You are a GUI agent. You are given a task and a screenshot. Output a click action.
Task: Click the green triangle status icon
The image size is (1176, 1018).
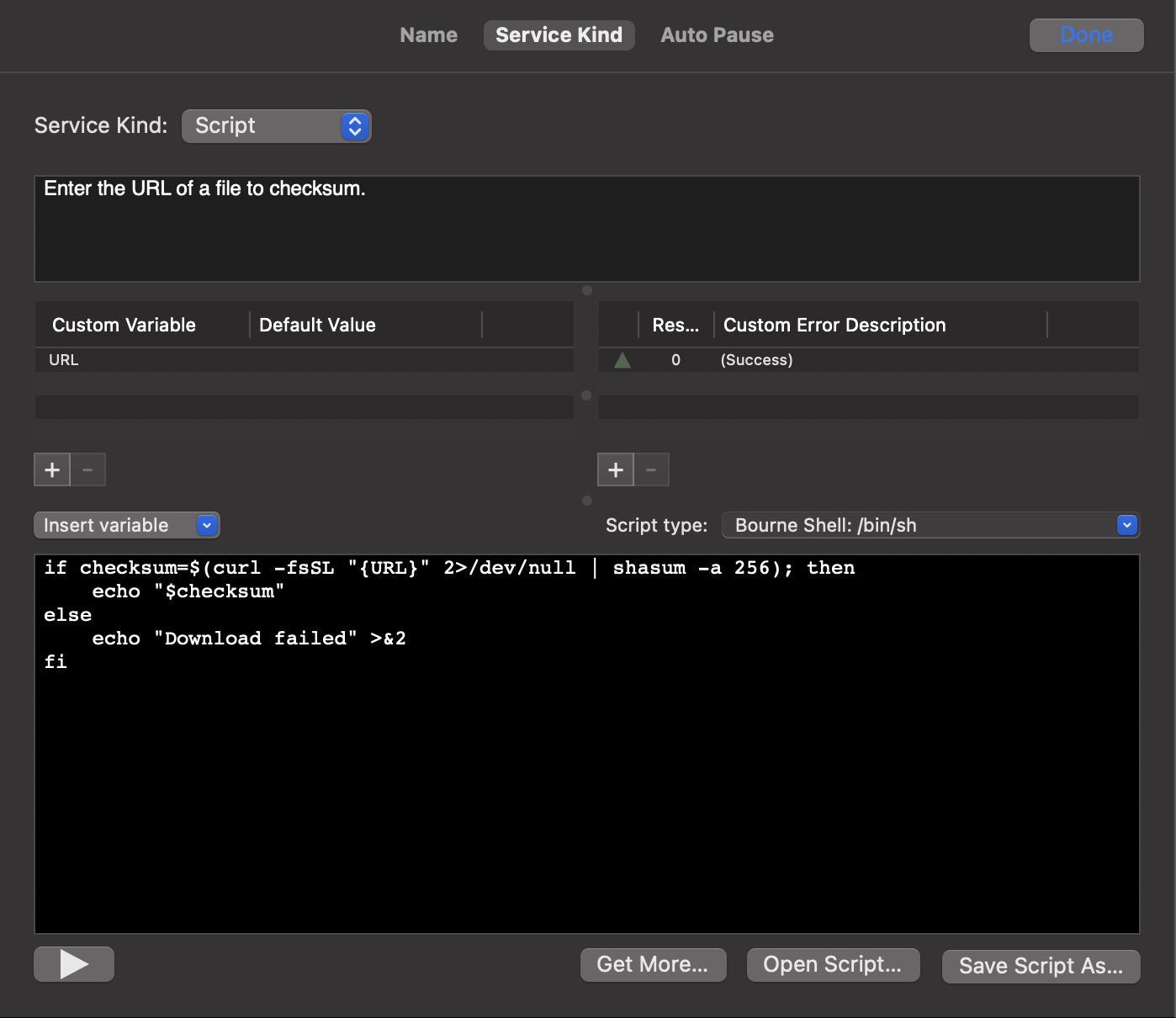(622, 360)
